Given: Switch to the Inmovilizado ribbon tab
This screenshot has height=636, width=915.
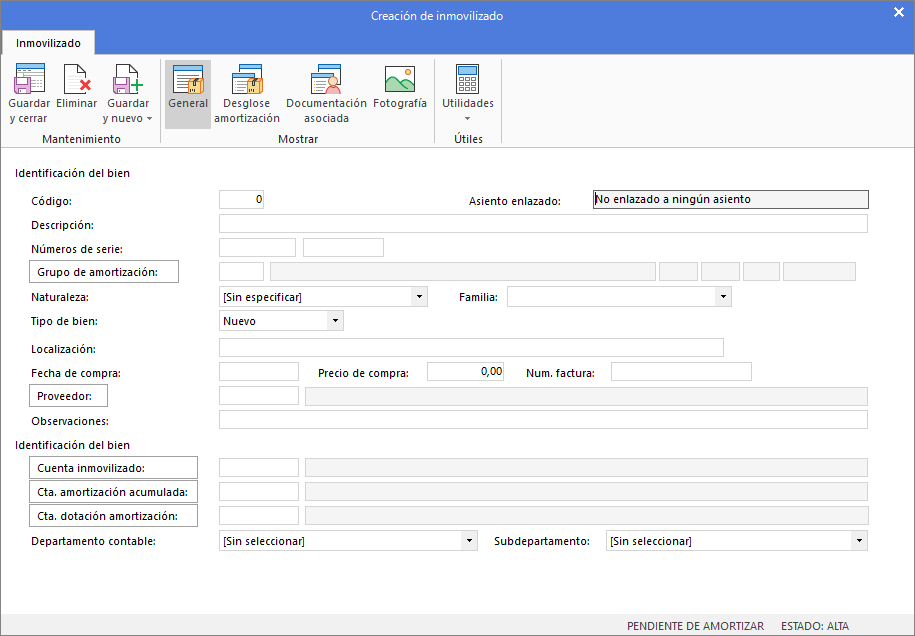Looking at the screenshot, I should click(48, 43).
